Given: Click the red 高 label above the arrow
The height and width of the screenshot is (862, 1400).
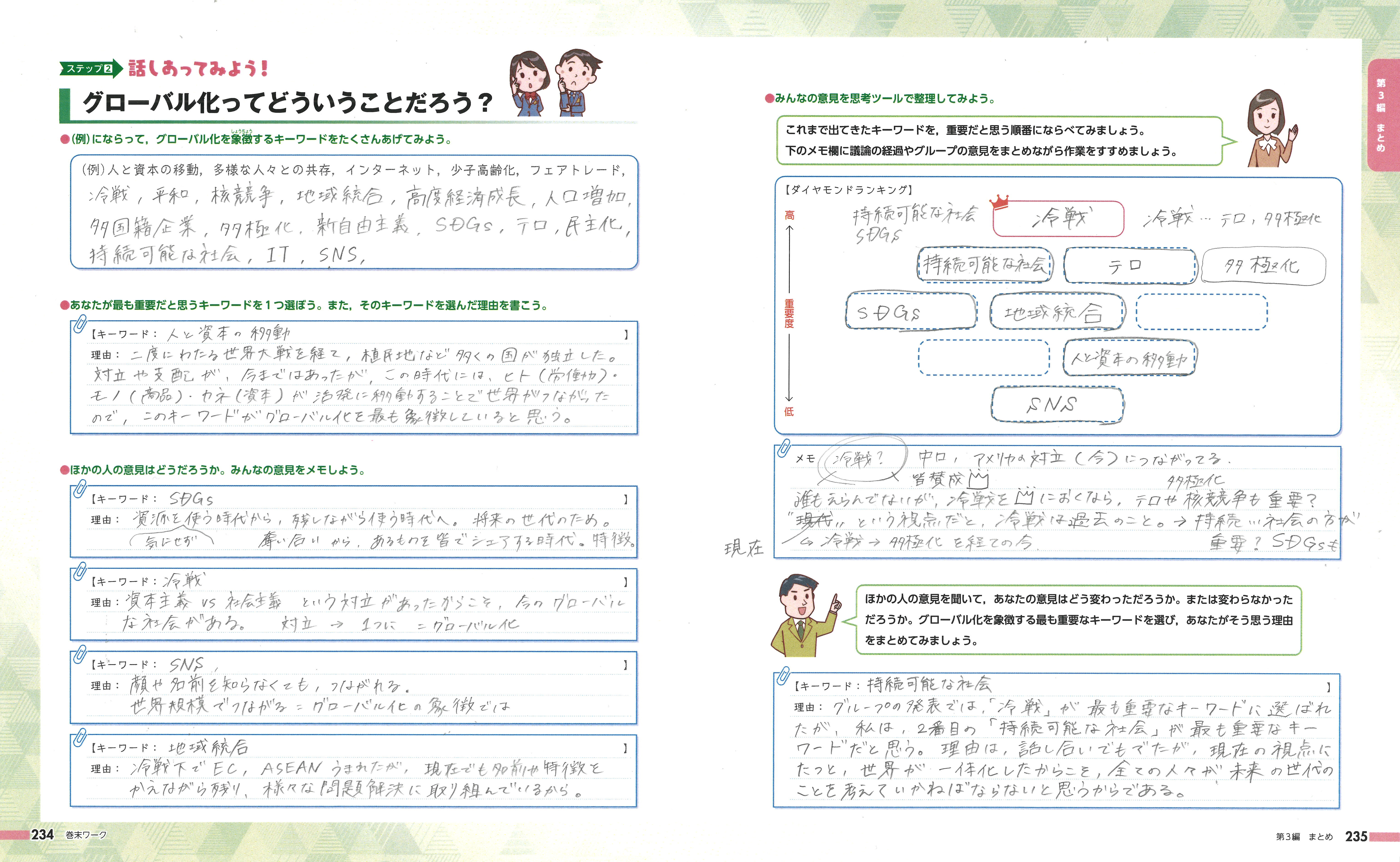Looking at the screenshot, I should 789,215.
